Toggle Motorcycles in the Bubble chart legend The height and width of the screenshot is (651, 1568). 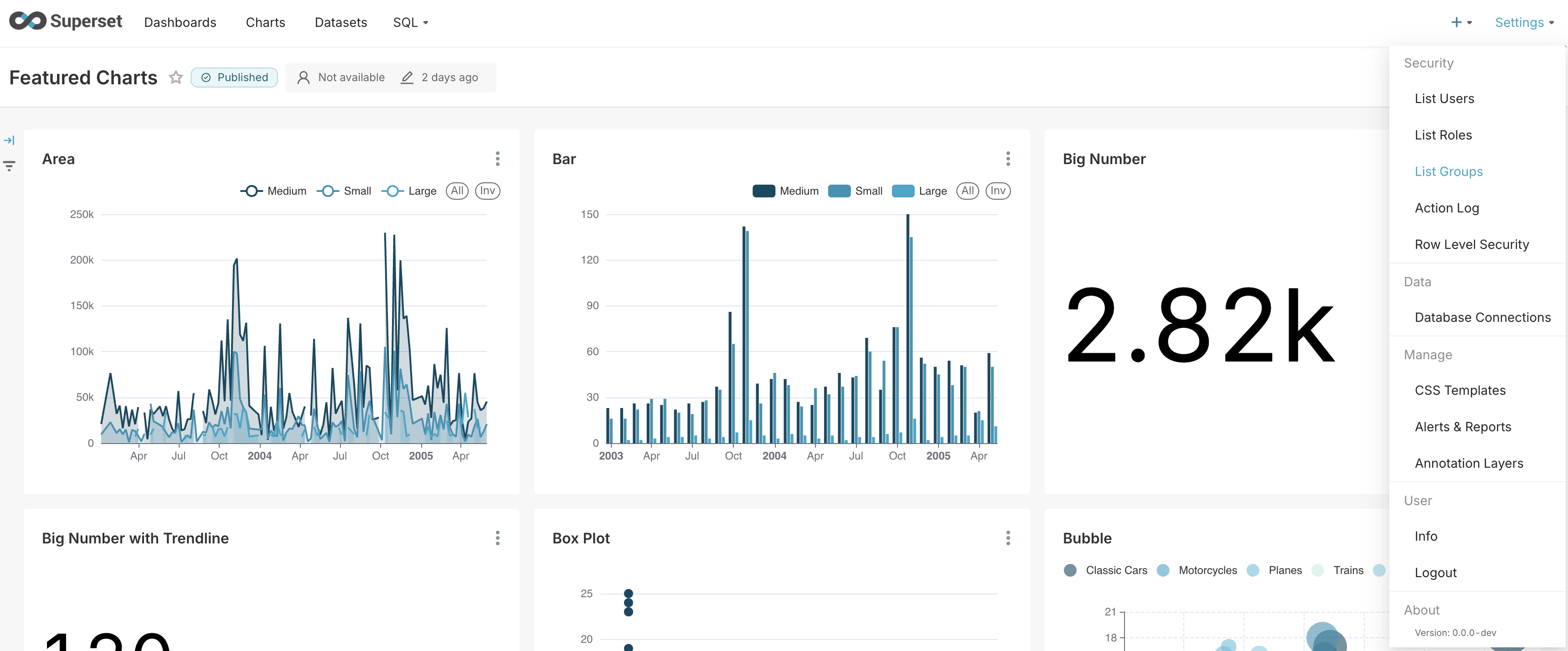tap(1197, 570)
